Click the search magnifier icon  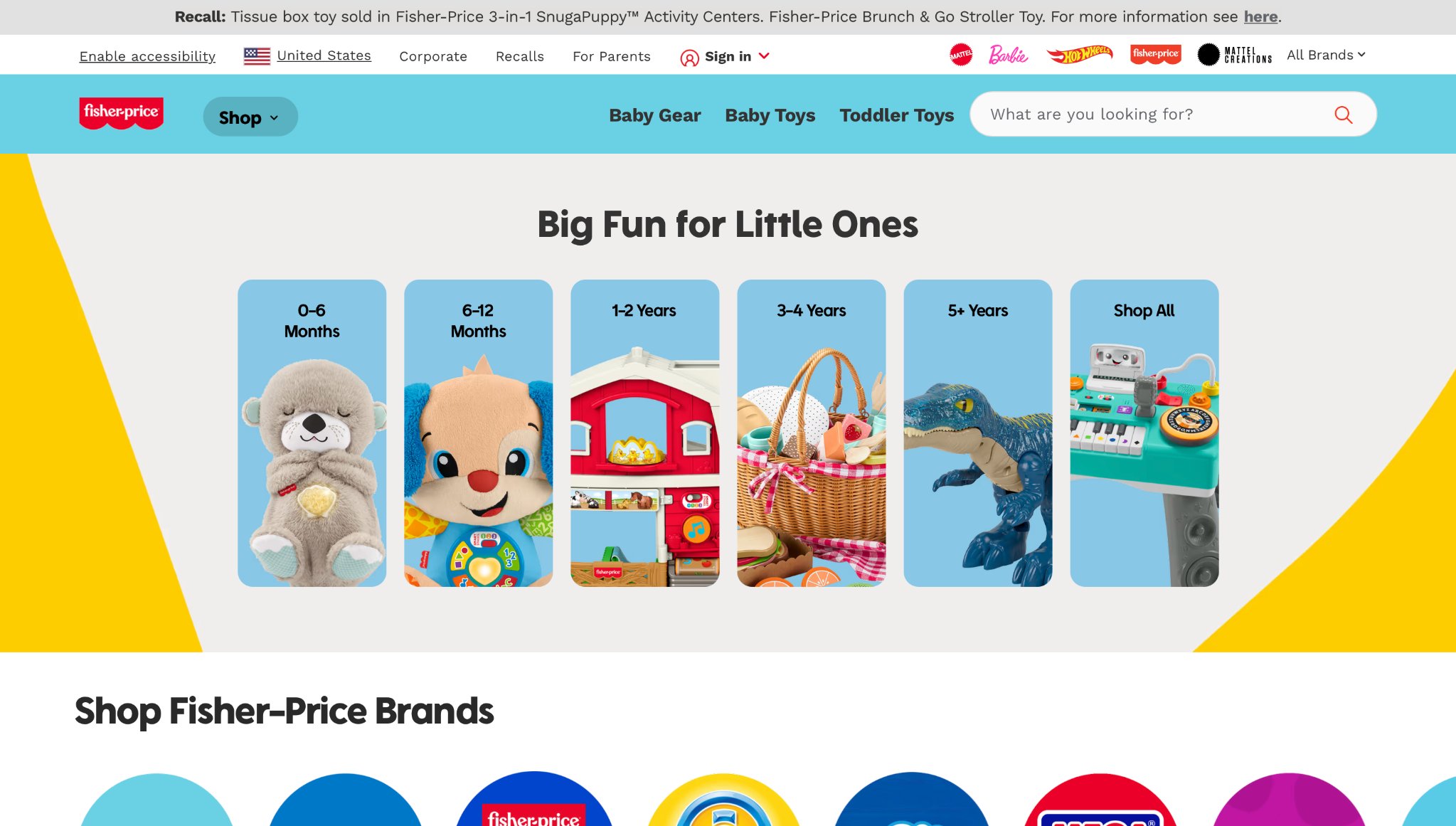coord(1343,115)
